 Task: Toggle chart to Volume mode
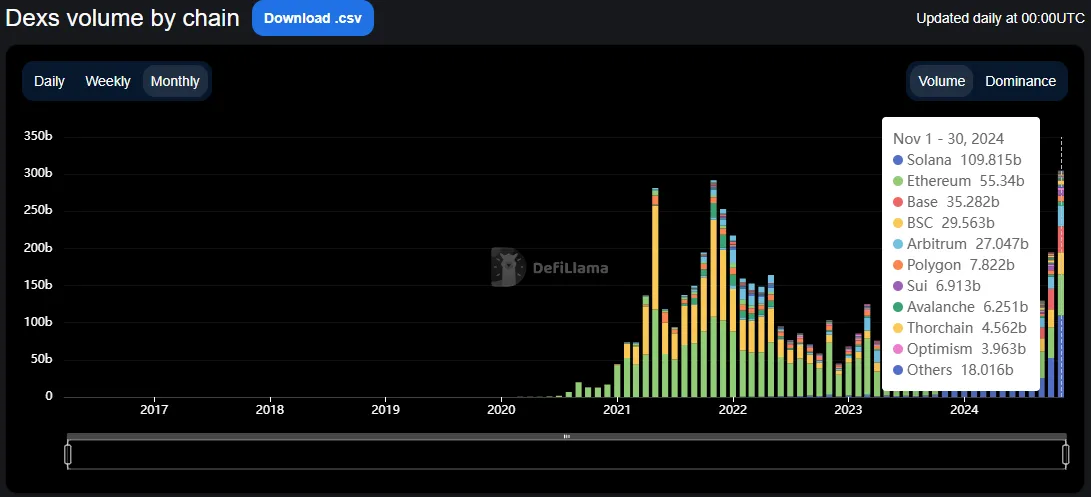[941, 81]
